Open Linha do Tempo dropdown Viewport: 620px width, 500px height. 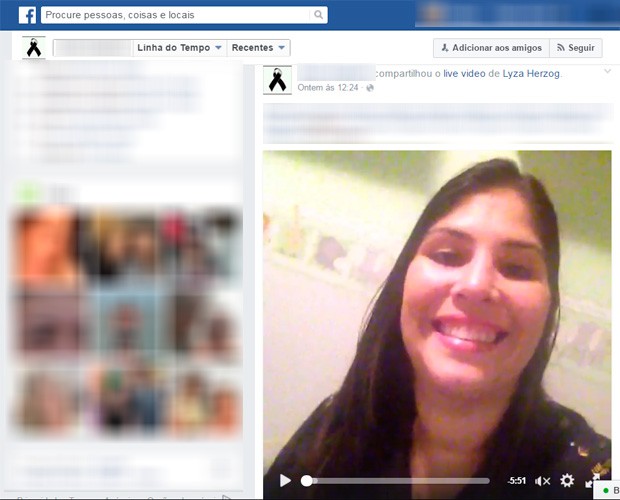pyautogui.click(x=179, y=48)
